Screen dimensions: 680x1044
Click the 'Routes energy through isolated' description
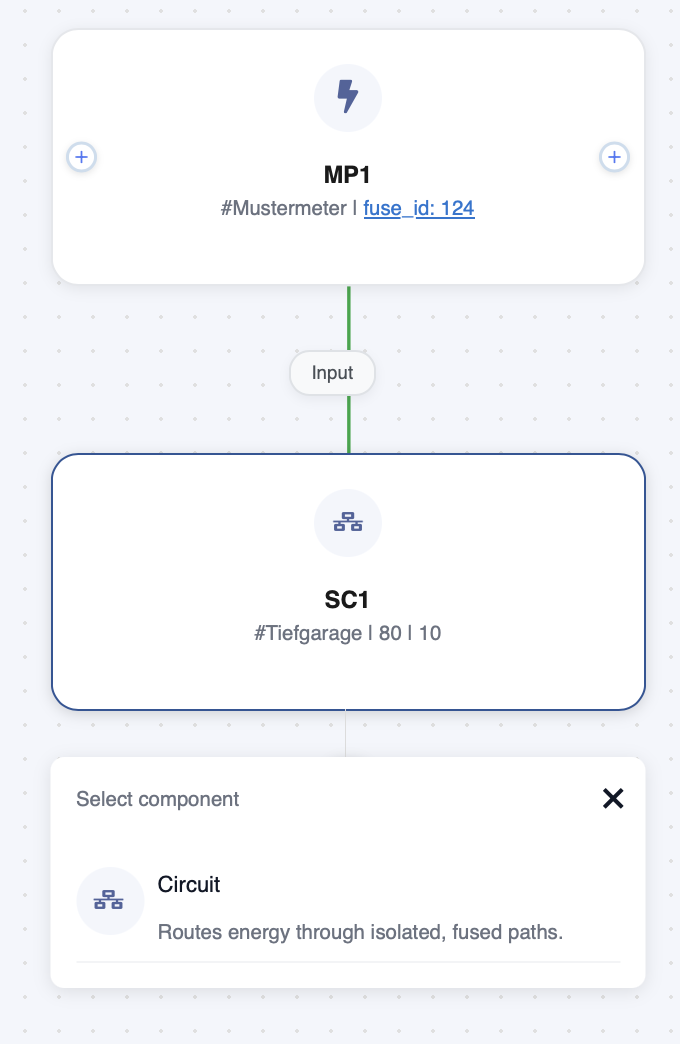click(360, 932)
